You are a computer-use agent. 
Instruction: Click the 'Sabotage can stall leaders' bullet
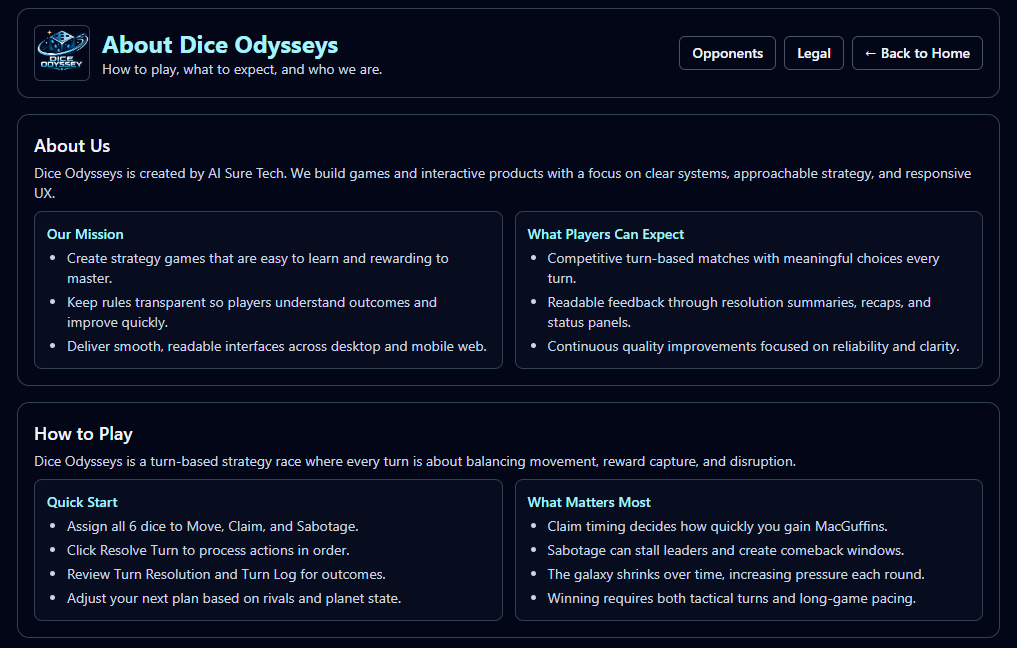(x=725, y=550)
